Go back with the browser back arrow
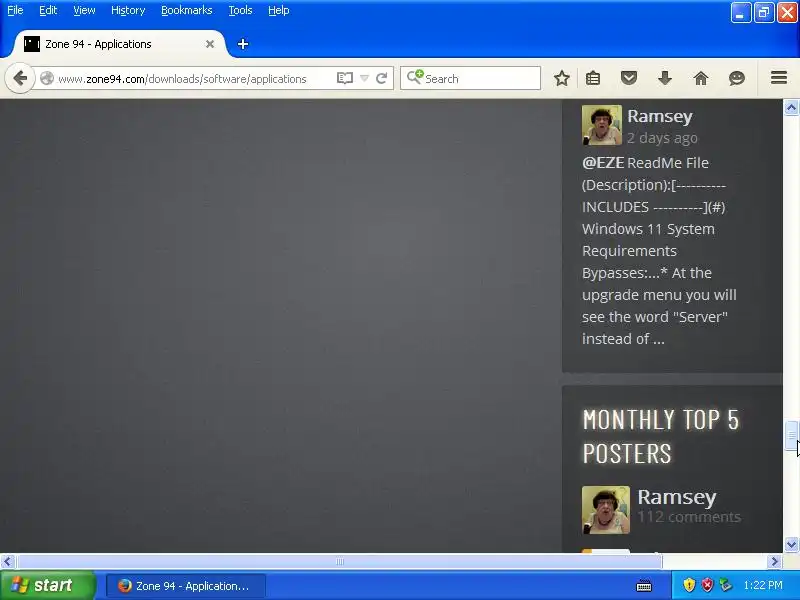The width and height of the screenshot is (800, 600). pos(20,79)
